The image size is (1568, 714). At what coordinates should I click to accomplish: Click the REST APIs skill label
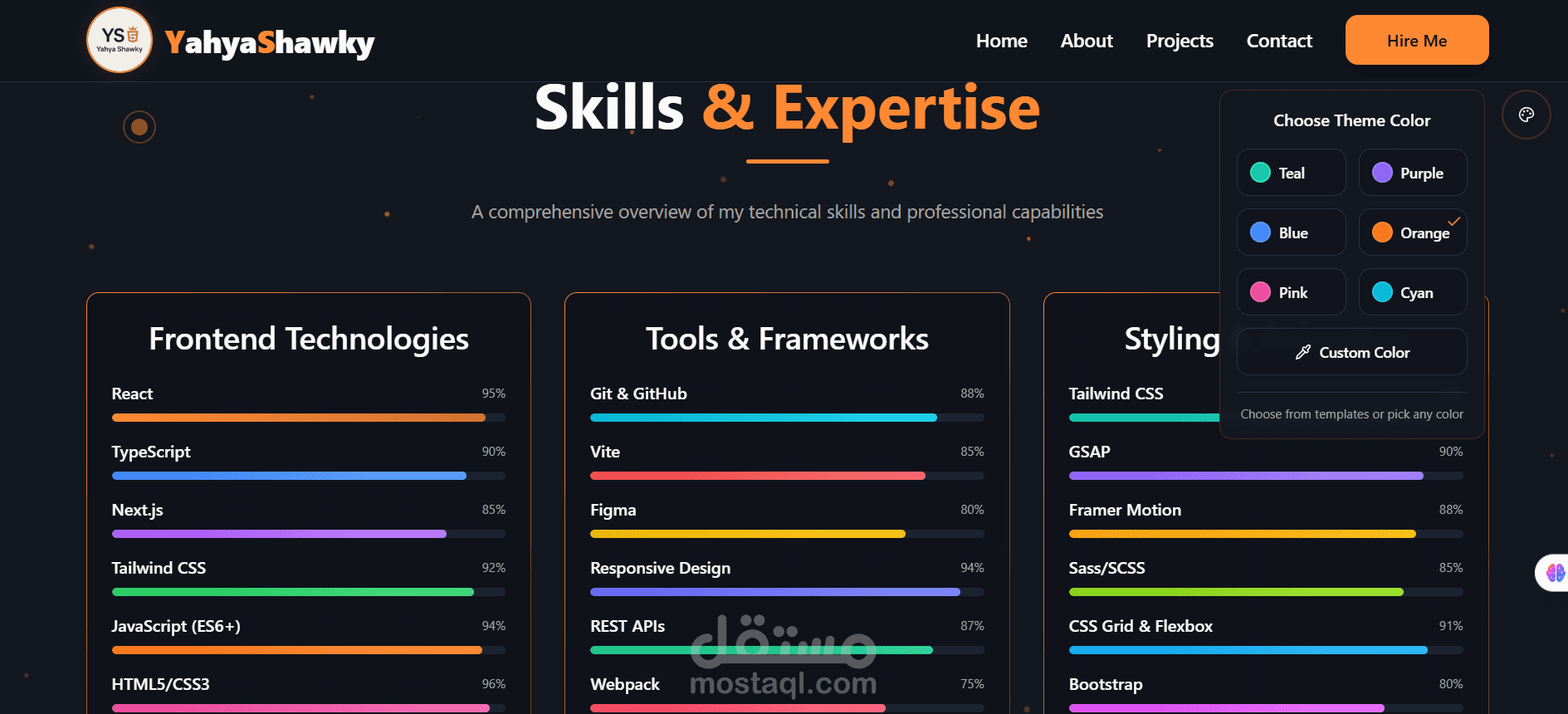(628, 626)
